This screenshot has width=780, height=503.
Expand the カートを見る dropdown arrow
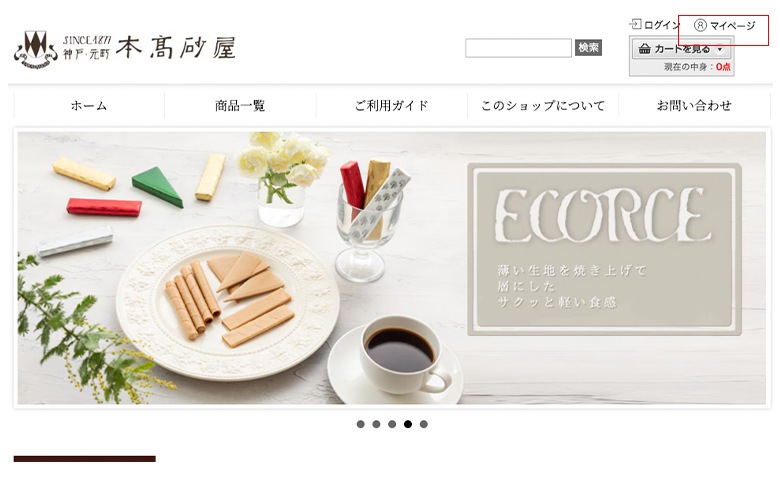pos(719,49)
